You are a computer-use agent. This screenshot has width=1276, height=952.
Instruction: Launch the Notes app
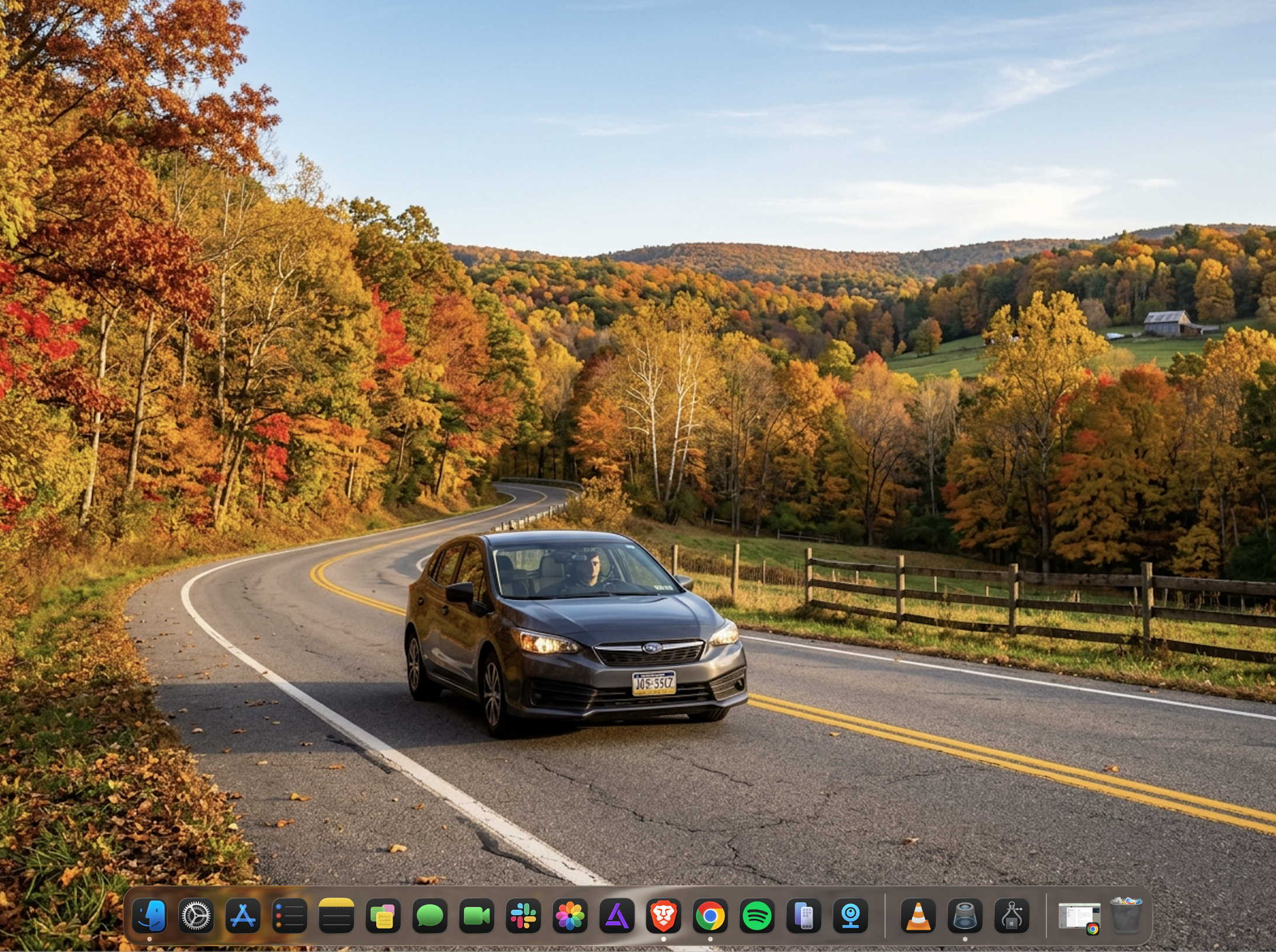click(337, 915)
